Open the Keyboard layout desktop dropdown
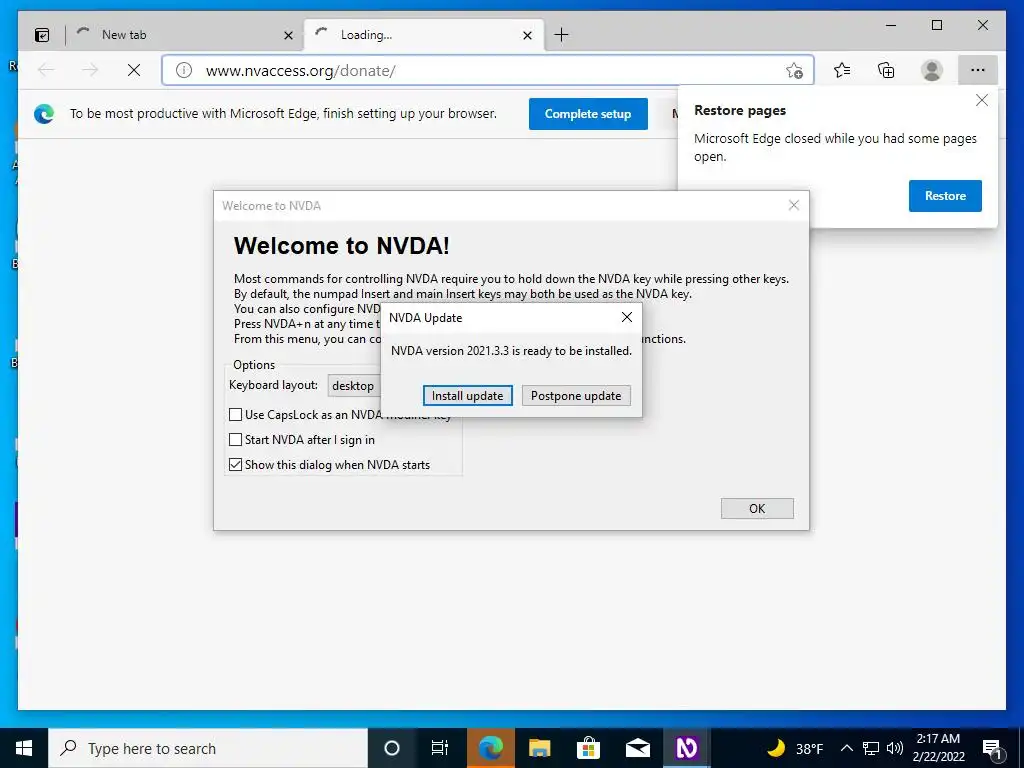Viewport: 1024px width, 768px height. coord(354,386)
